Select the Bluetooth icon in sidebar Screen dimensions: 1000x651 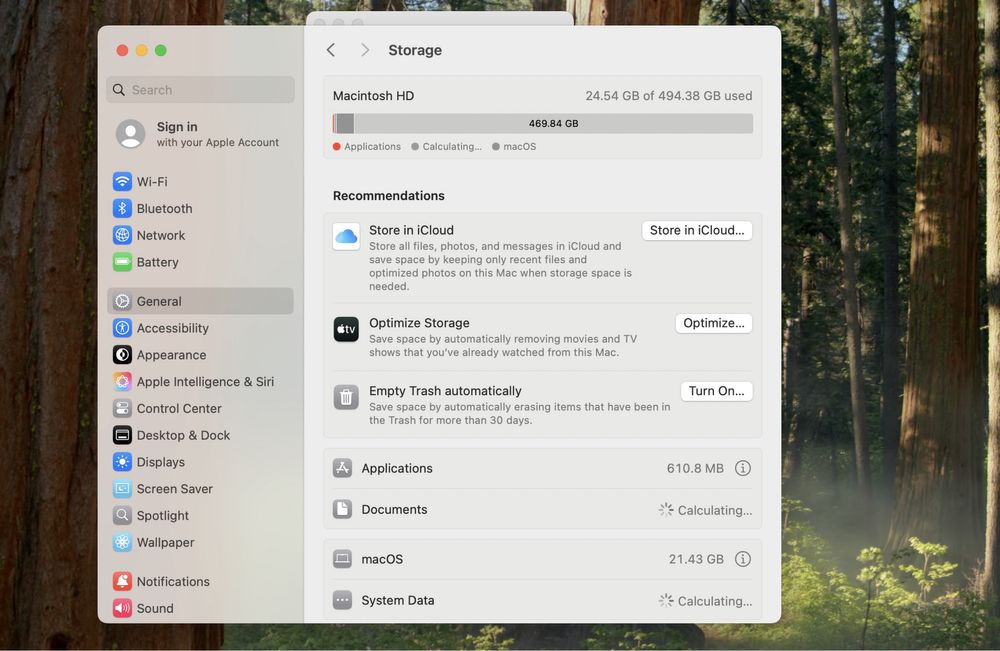[122, 208]
